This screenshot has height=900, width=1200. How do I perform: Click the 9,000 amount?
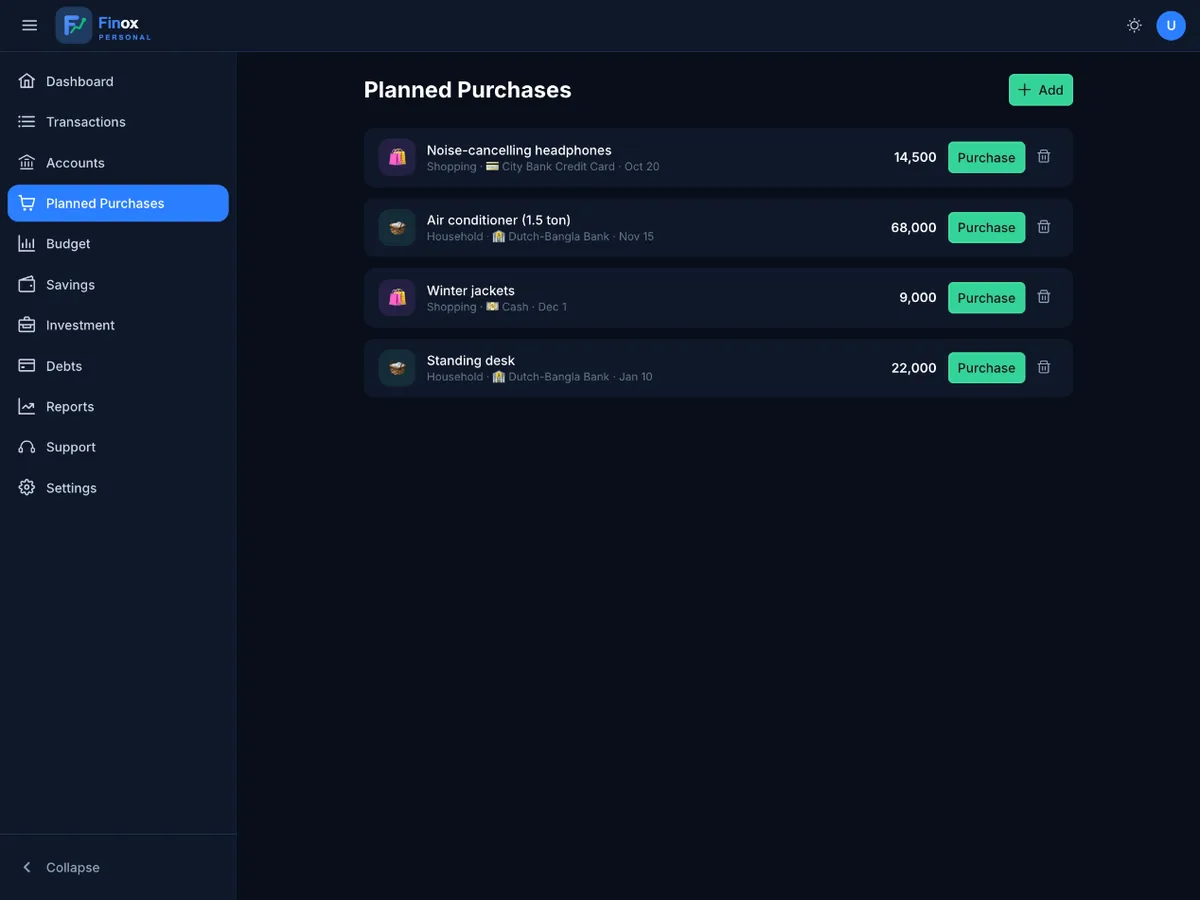click(x=918, y=298)
